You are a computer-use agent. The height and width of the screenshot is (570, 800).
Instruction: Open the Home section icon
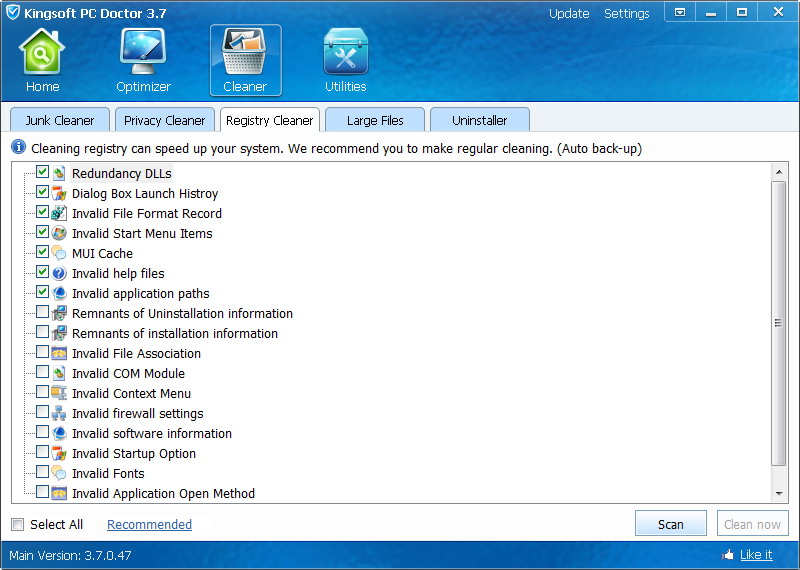pos(42,53)
